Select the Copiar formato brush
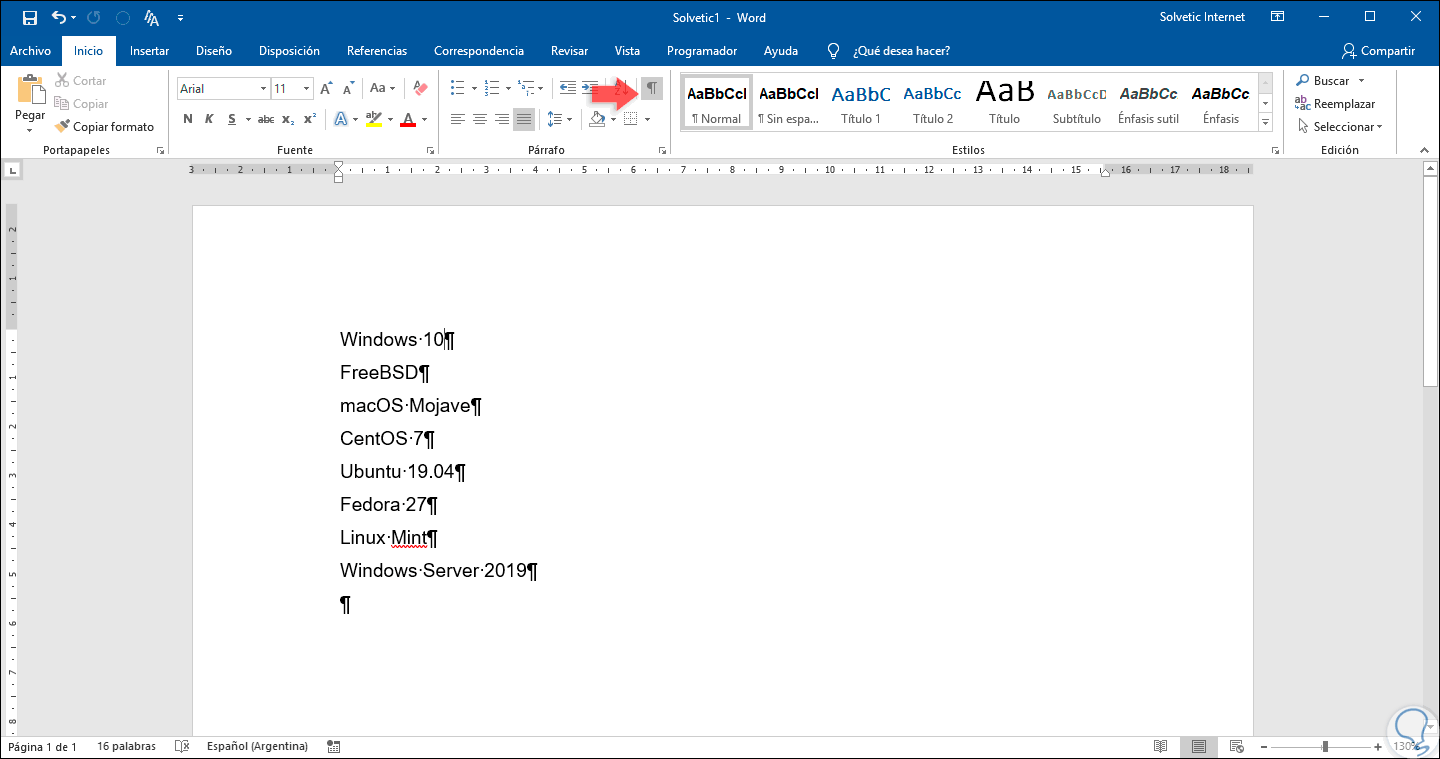This screenshot has width=1440, height=759. coord(105,127)
